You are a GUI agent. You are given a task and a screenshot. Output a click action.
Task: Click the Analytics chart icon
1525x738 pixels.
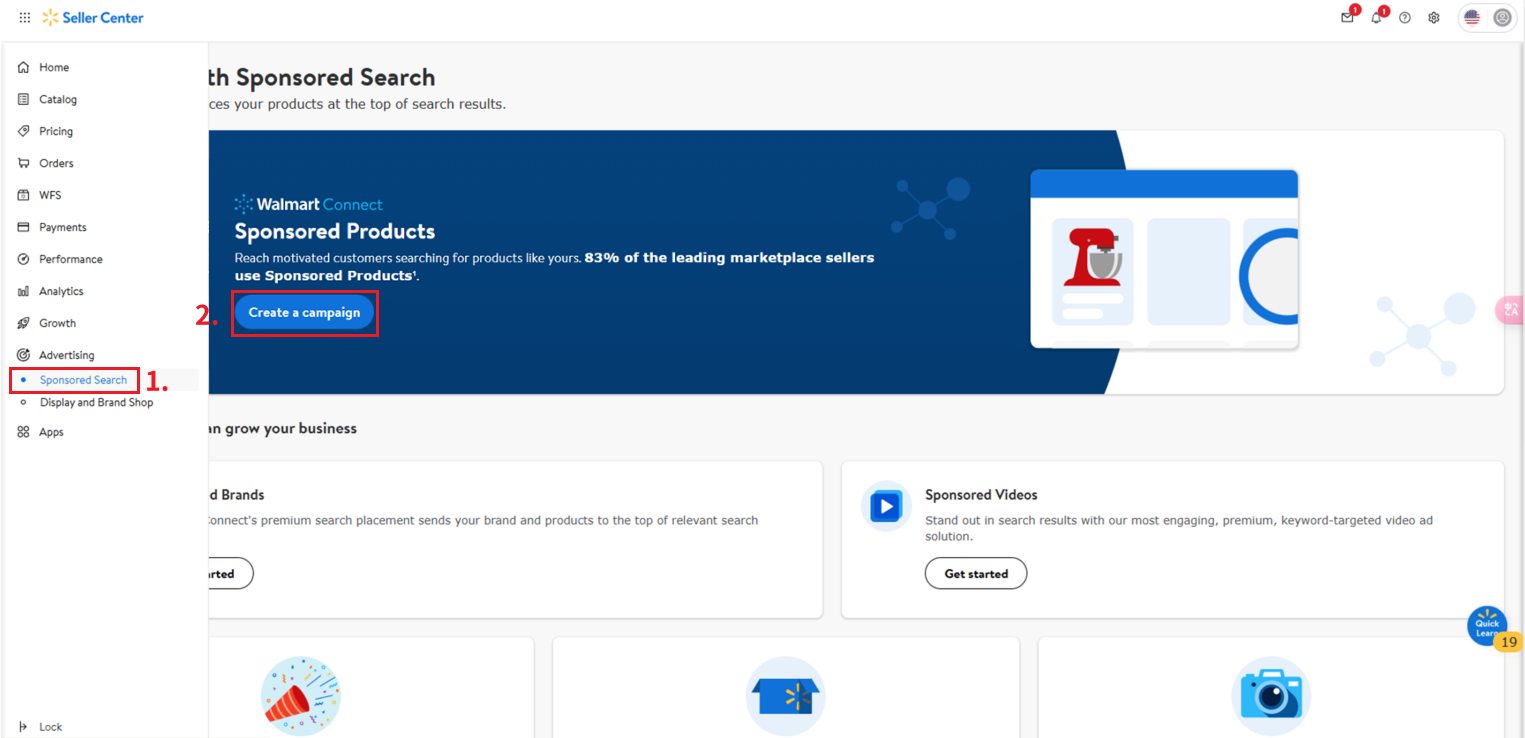click(24, 291)
